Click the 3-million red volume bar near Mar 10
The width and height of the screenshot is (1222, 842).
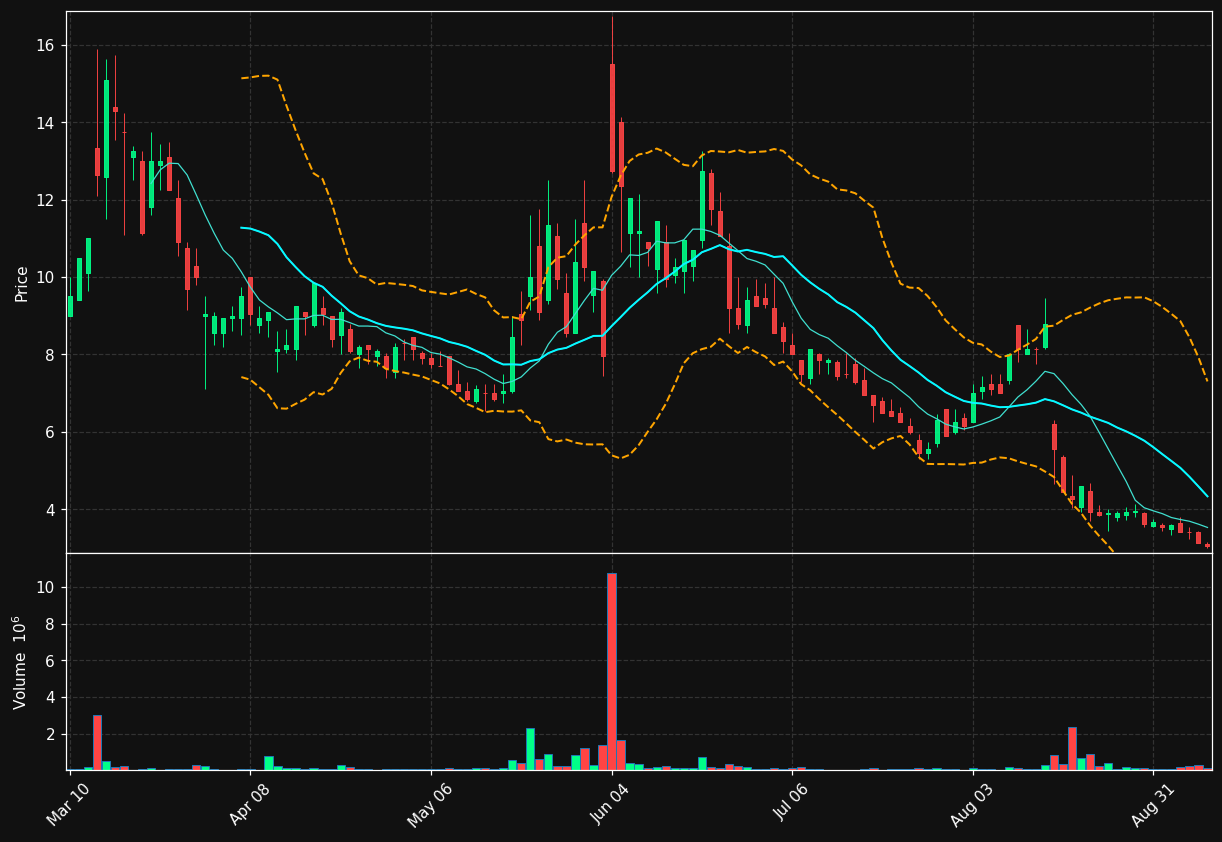[97, 742]
